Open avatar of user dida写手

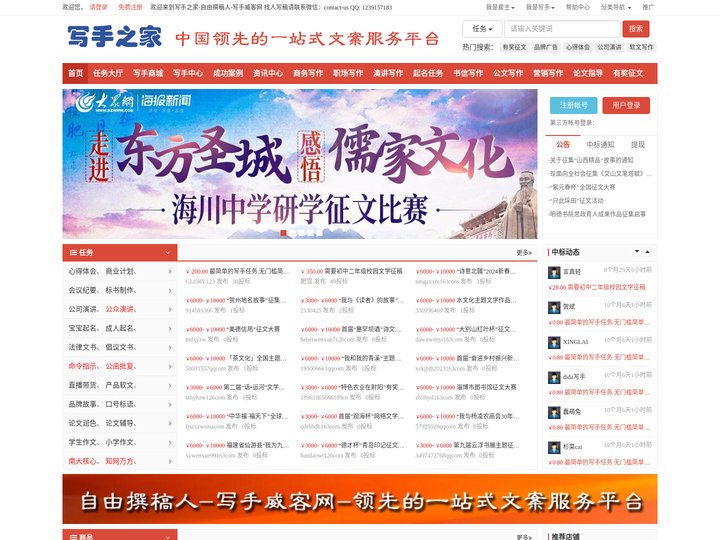pos(554,377)
